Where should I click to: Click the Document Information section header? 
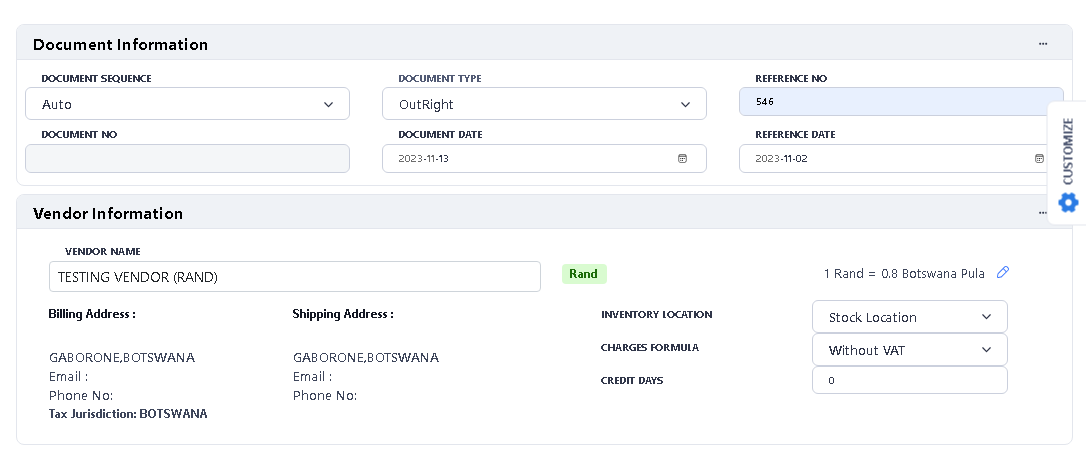(x=120, y=44)
